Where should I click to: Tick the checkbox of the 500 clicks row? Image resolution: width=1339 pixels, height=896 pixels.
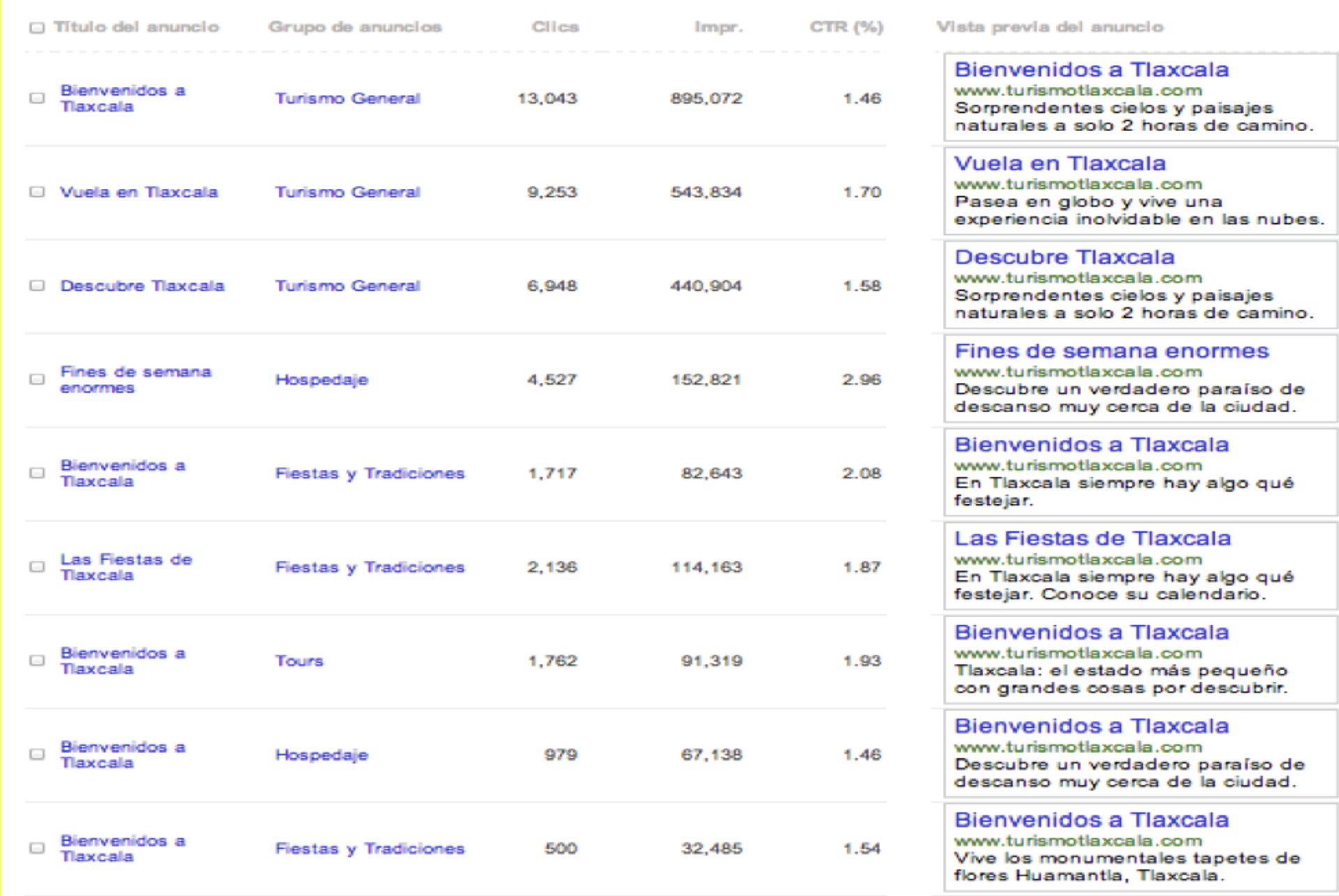[x=37, y=848]
